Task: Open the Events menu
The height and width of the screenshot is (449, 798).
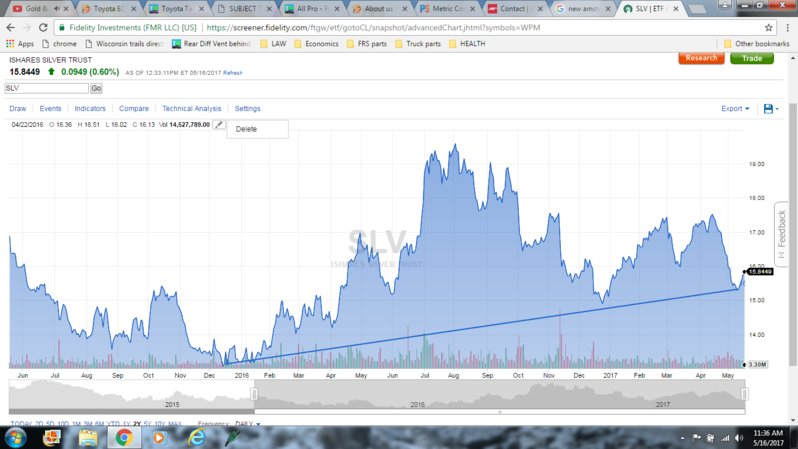Action: click(x=50, y=108)
